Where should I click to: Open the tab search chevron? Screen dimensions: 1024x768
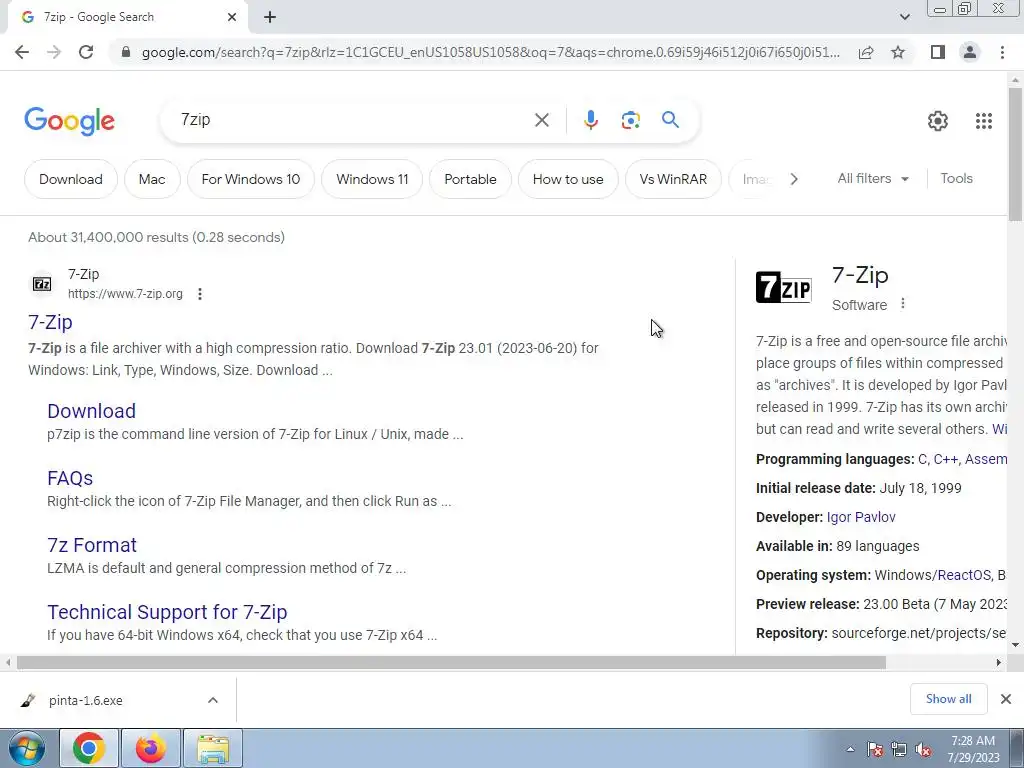[904, 17]
